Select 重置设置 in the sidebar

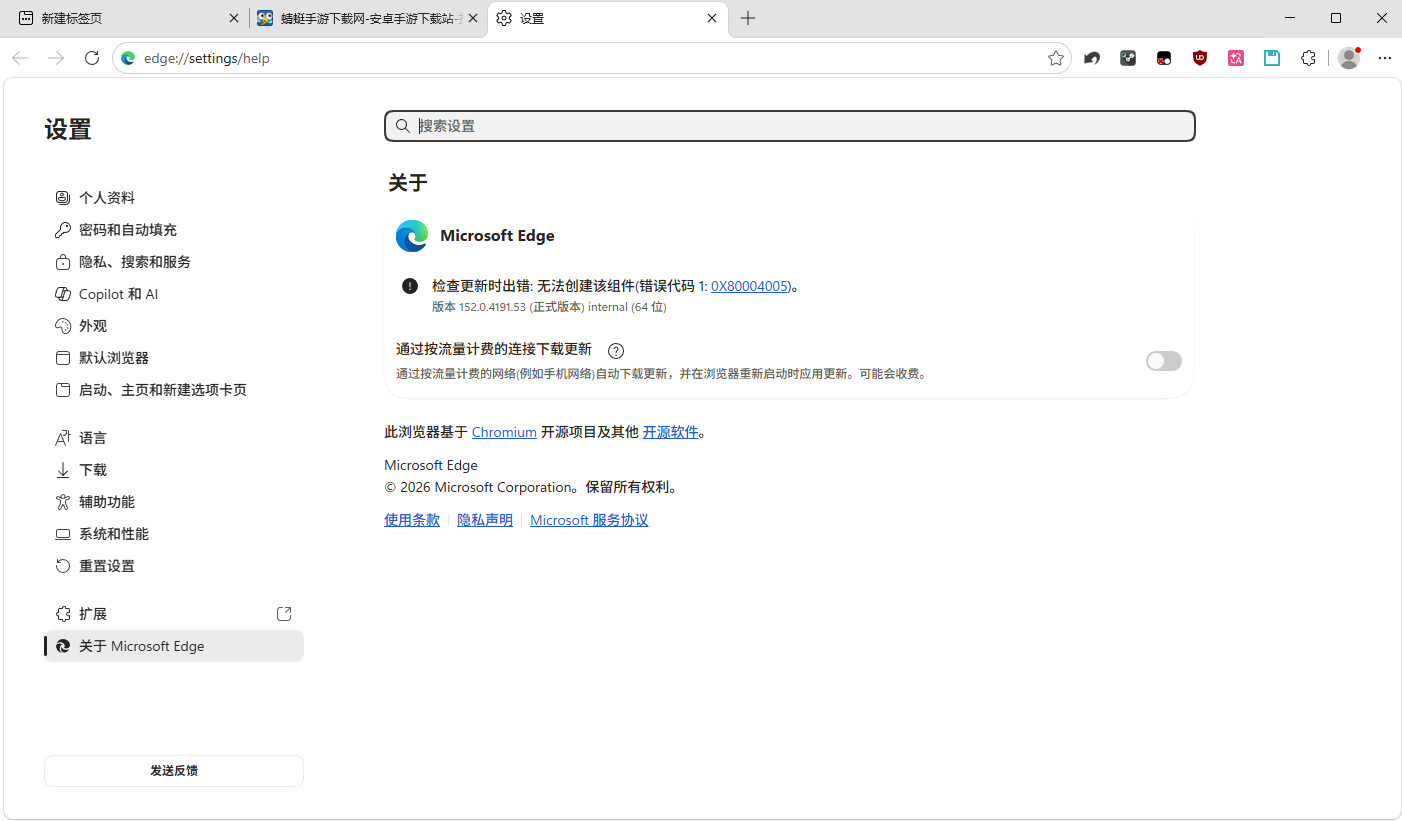coord(174,566)
